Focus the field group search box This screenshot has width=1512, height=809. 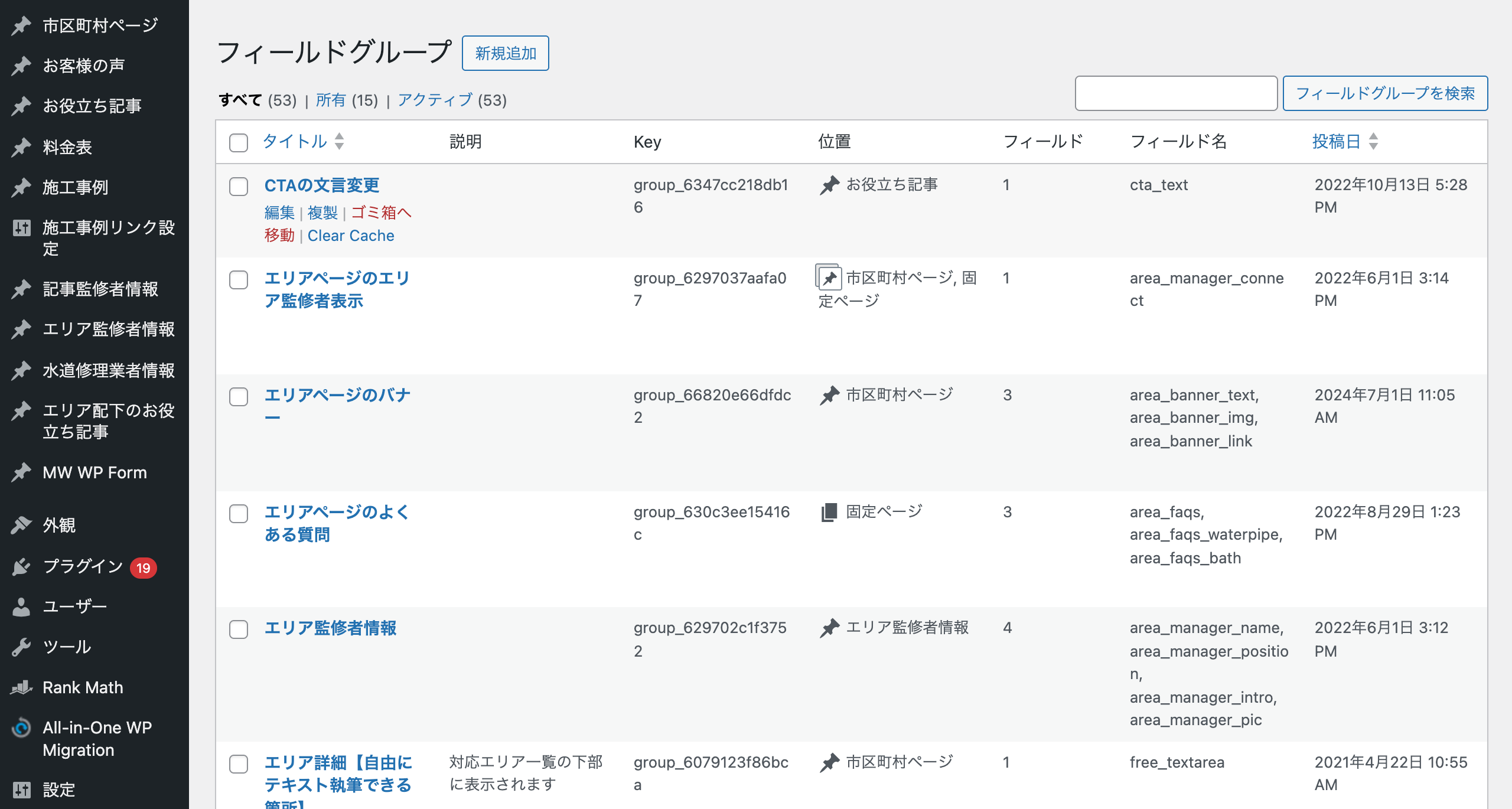1175,93
